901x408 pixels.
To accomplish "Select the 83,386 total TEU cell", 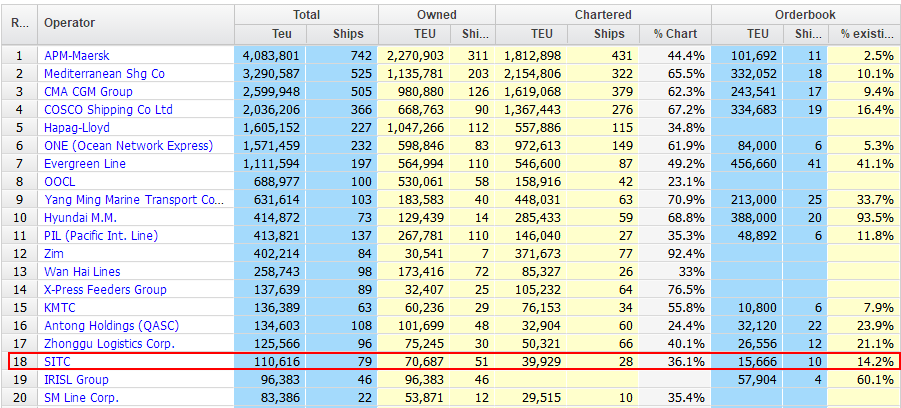I will pos(270,398).
